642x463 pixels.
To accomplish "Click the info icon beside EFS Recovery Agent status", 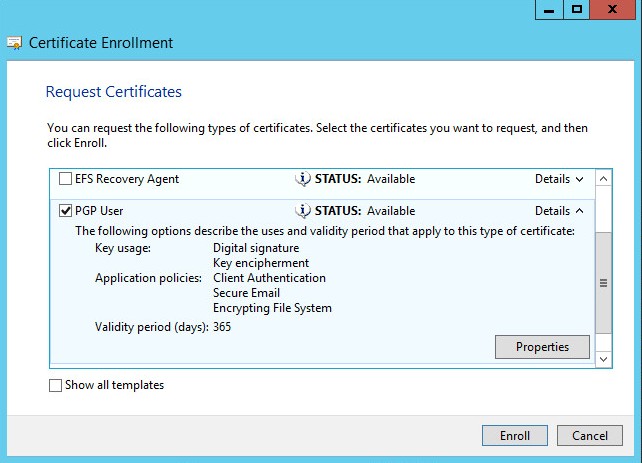I will 303,179.
